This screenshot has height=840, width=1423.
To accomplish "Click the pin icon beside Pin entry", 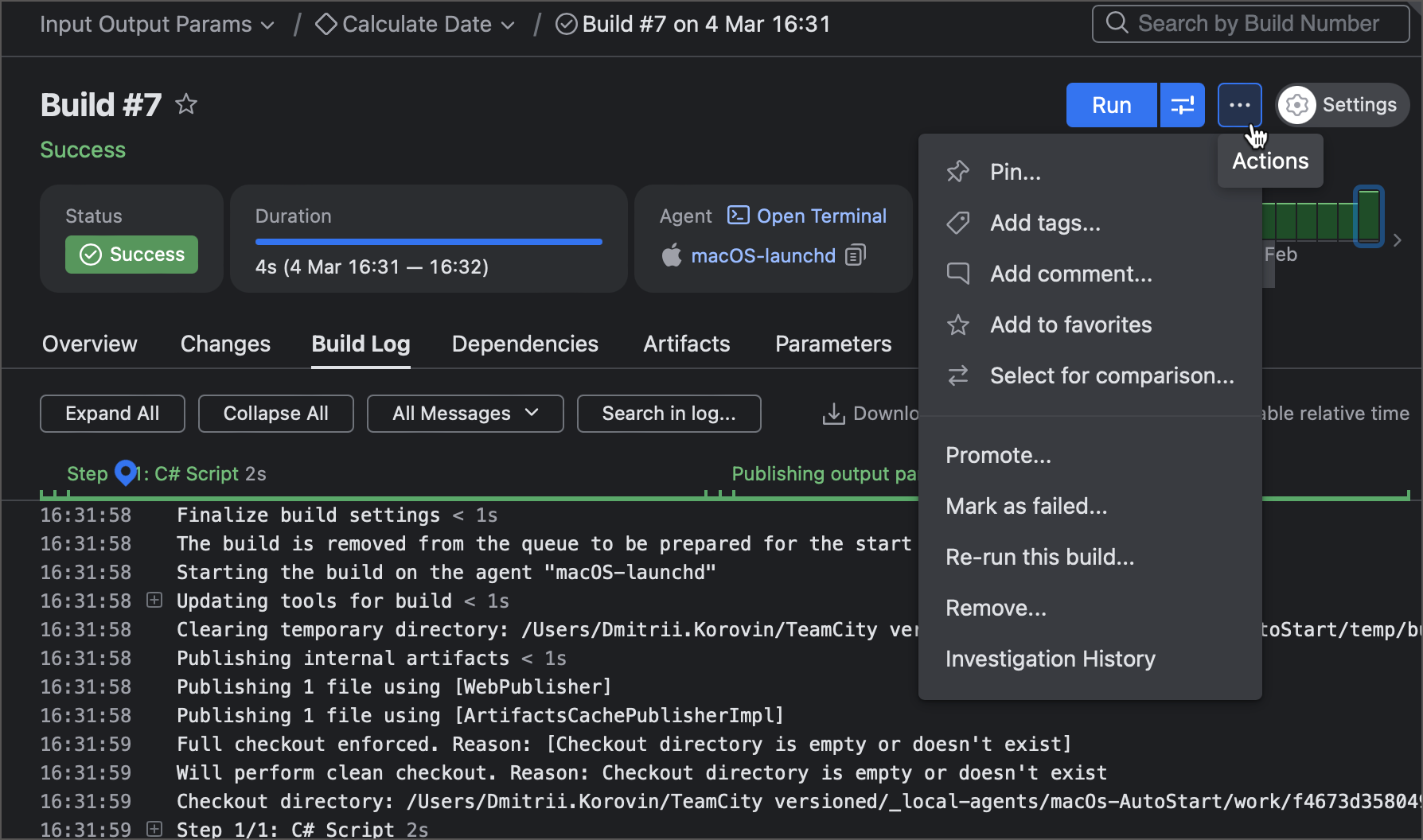I will 958,171.
